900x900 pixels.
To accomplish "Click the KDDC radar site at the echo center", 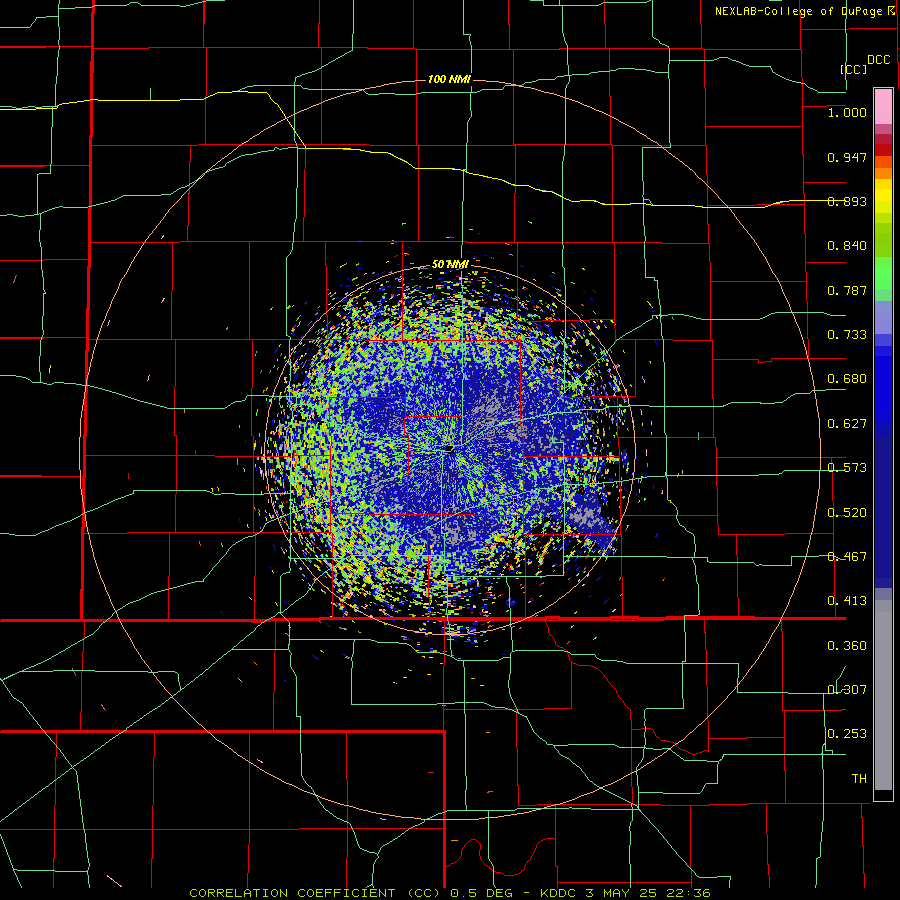I will (449, 449).
